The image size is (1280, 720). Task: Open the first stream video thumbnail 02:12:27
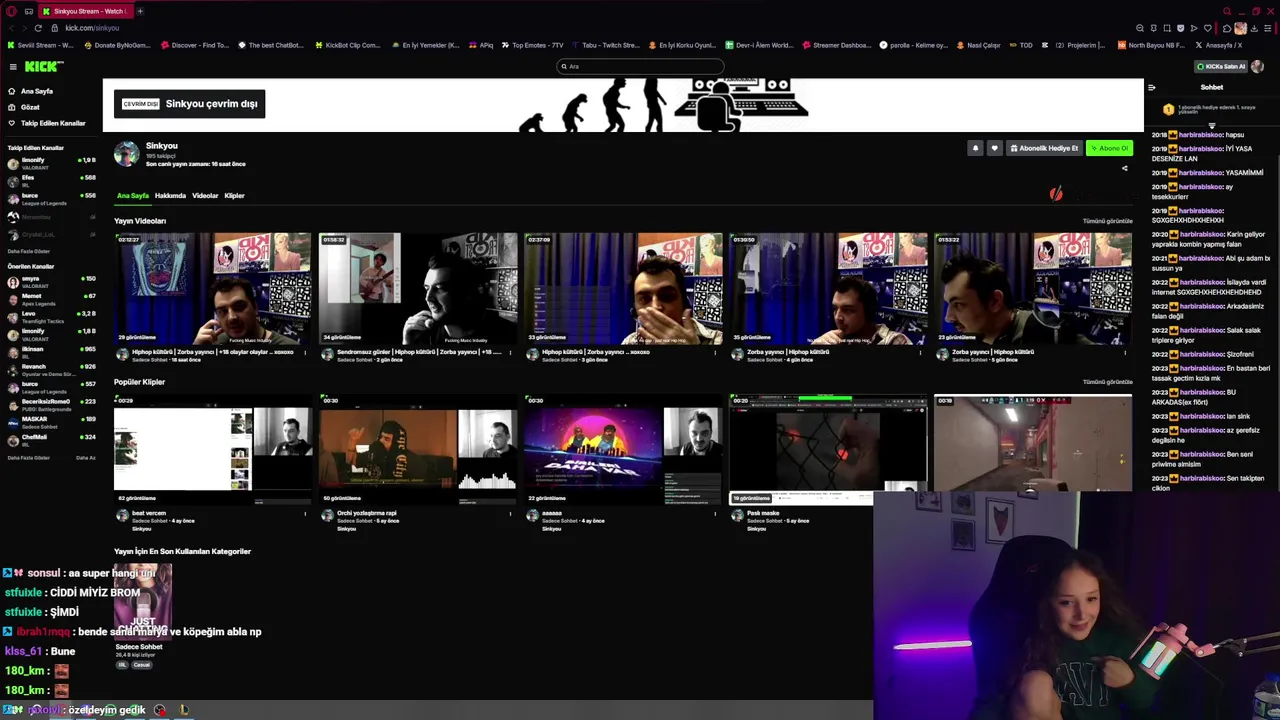[213, 289]
